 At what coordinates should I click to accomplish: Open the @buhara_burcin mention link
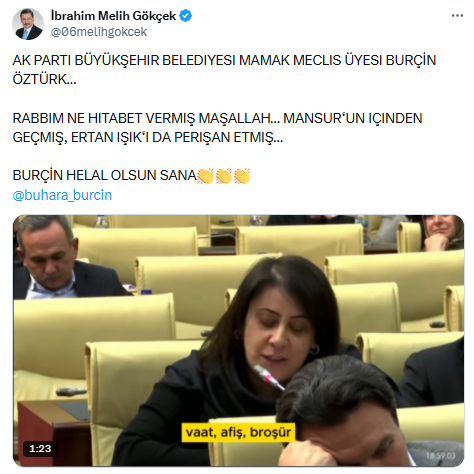[x=62, y=195]
